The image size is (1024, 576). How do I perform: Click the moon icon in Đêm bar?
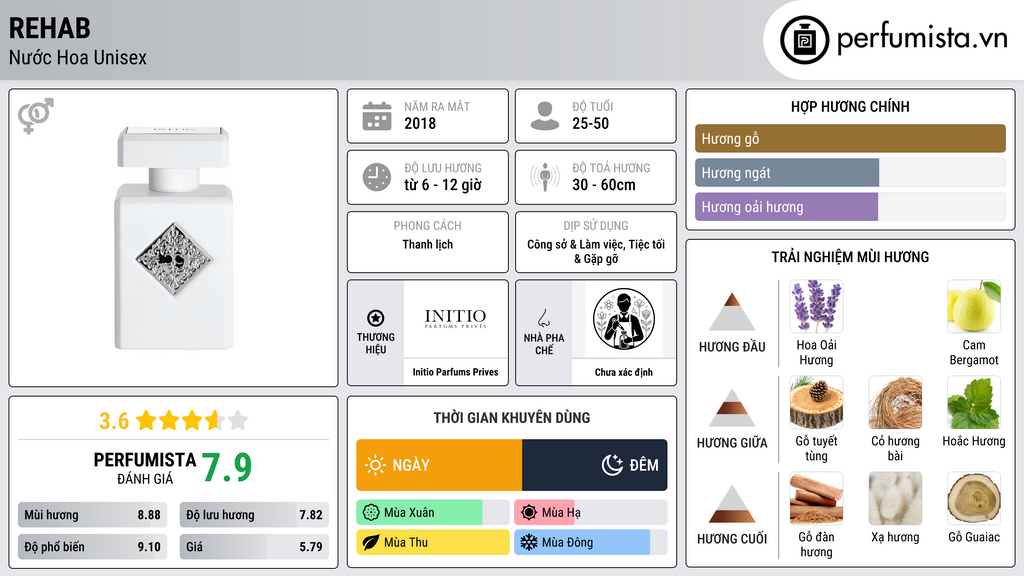pyautogui.click(x=612, y=465)
